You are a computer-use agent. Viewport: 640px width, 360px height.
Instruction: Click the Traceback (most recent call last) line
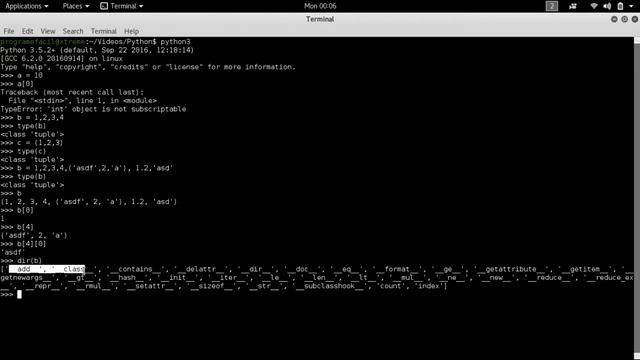pos(72,93)
